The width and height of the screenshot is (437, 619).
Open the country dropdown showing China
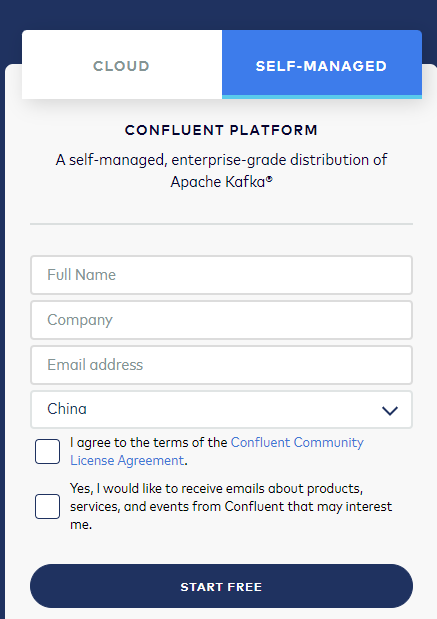point(221,409)
